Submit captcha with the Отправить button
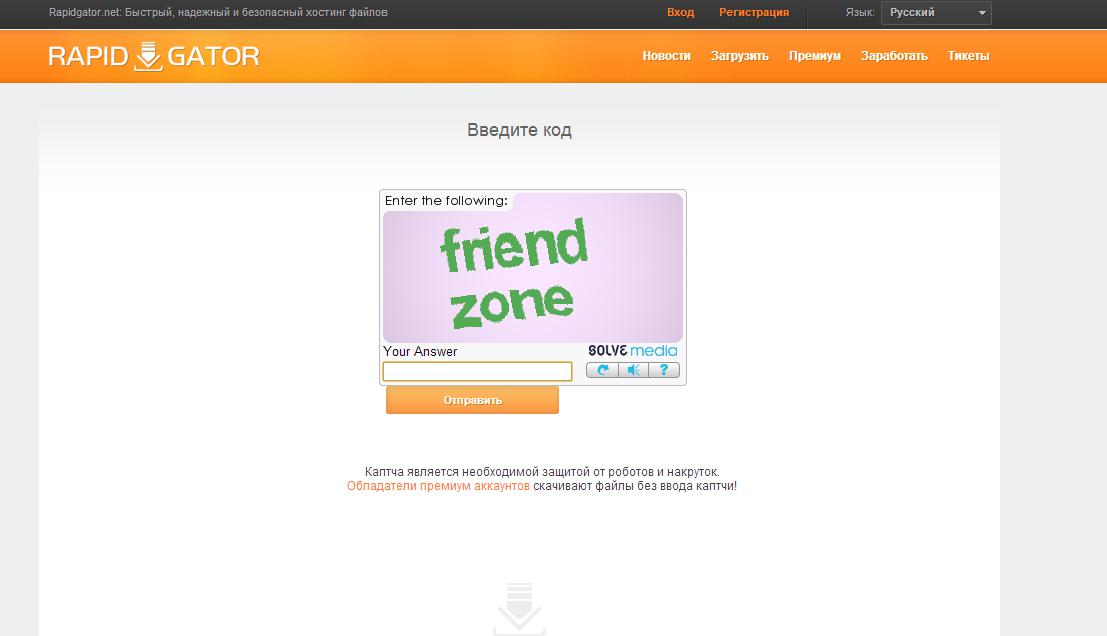 pos(472,400)
